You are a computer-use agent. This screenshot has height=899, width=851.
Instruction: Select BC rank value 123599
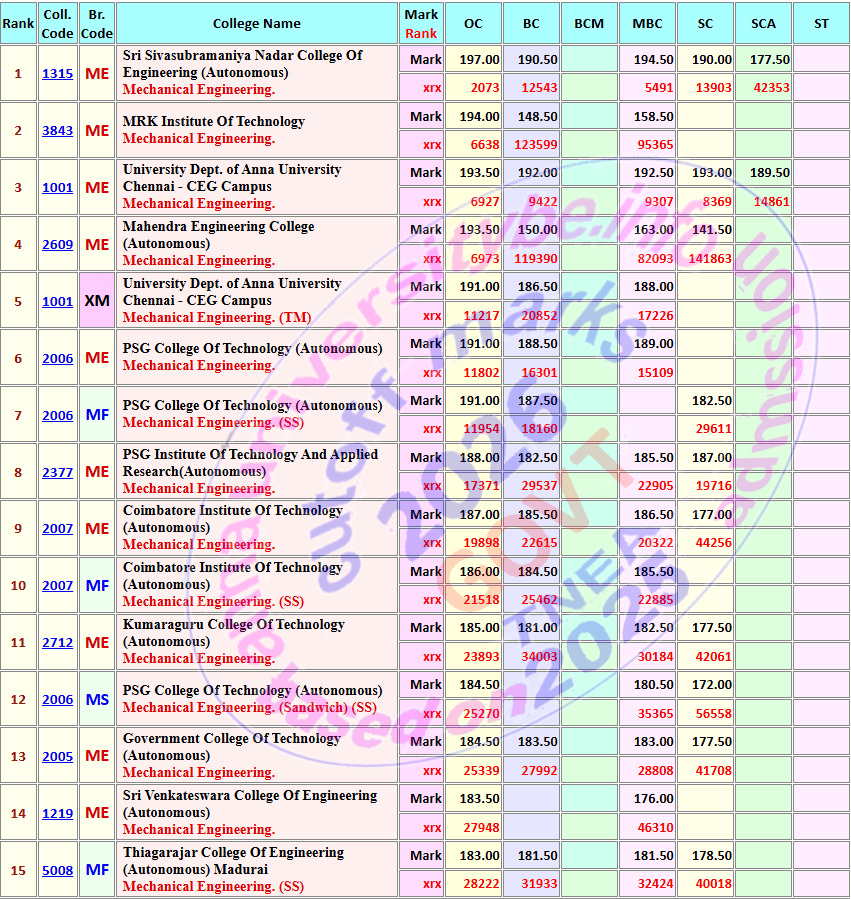pyautogui.click(x=536, y=144)
